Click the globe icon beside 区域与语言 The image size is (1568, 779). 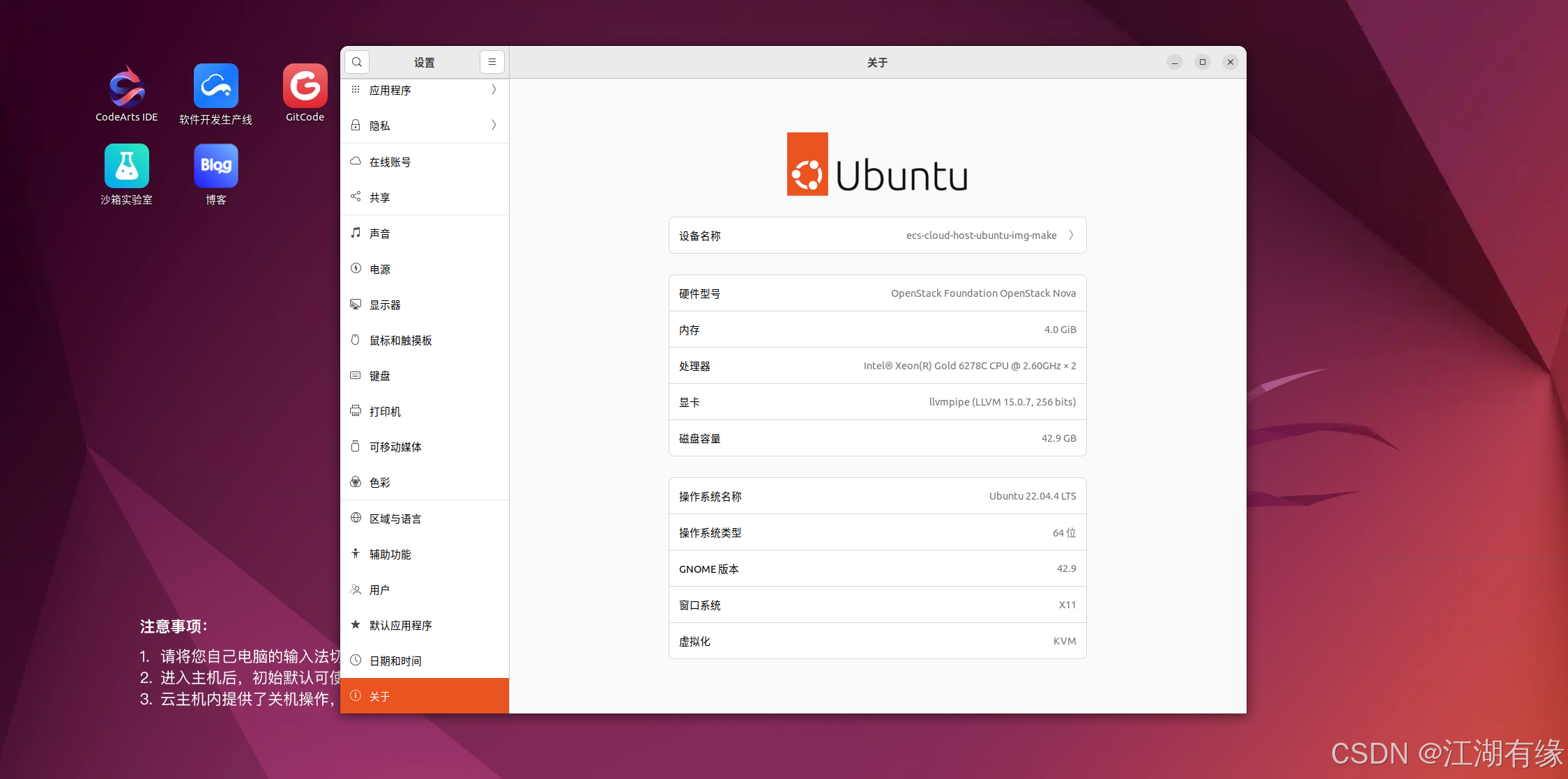pyautogui.click(x=356, y=518)
